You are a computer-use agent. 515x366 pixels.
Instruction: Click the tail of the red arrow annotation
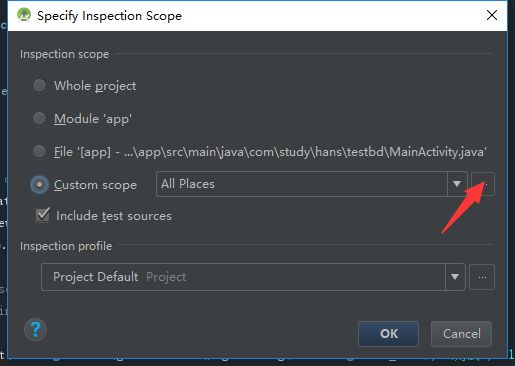[443, 232]
